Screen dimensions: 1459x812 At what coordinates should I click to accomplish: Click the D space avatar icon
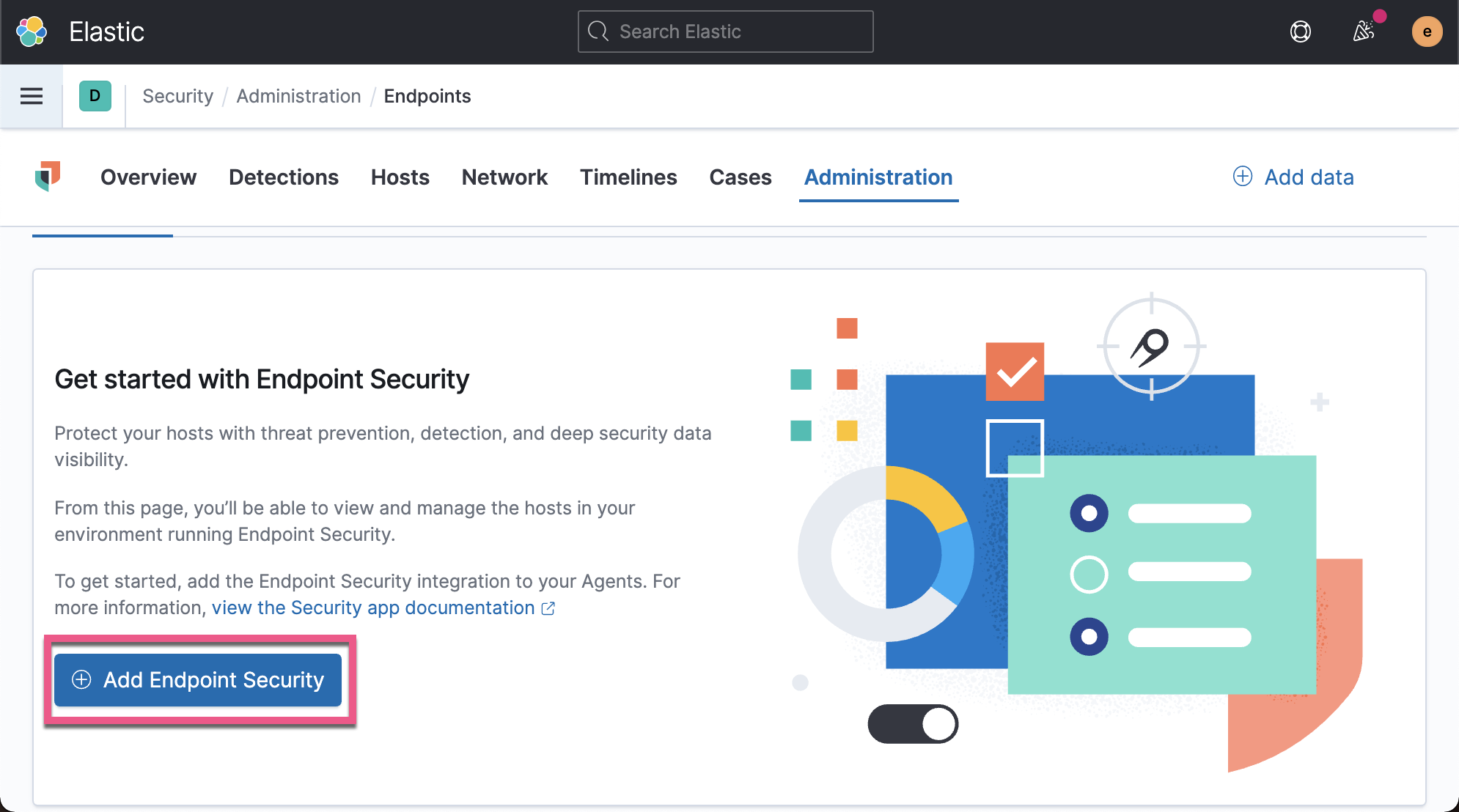94,95
